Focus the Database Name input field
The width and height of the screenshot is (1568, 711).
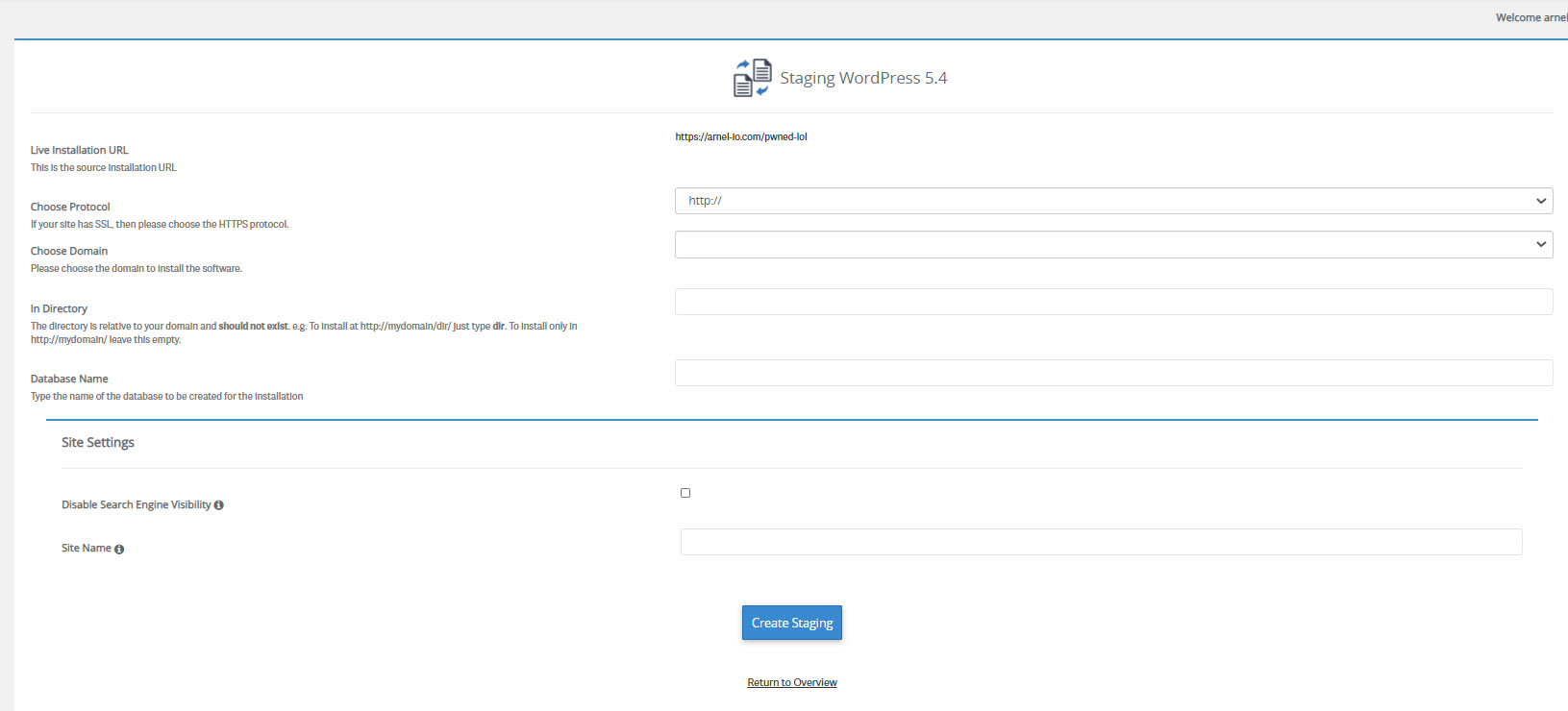[1113, 373]
